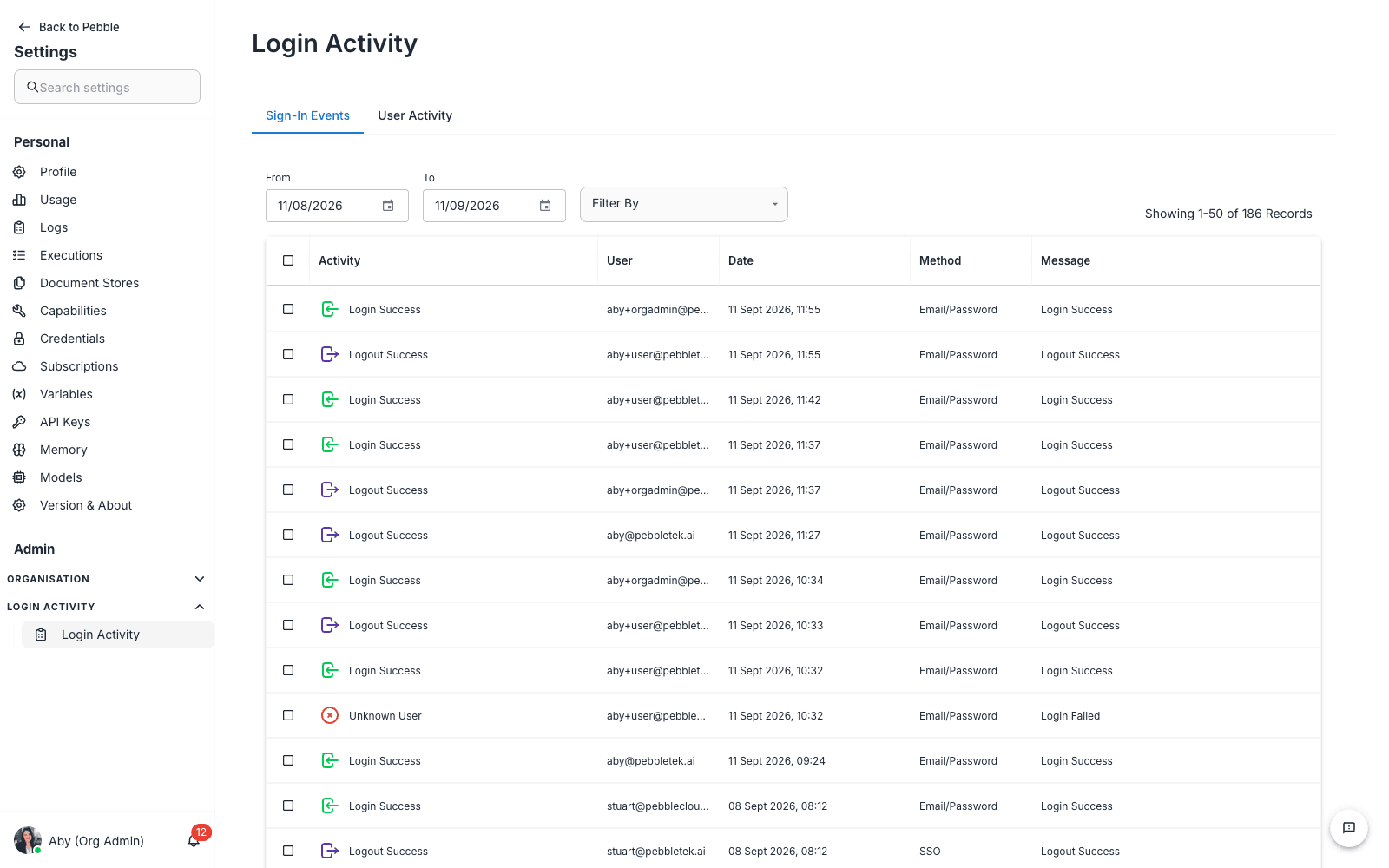
Task: Switch to the User Activity tab
Action: 415,115
